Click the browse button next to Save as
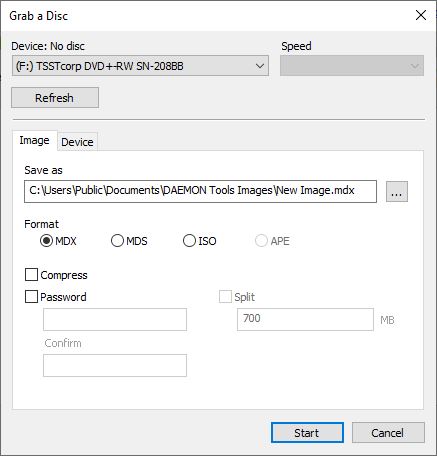The height and width of the screenshot is (456, 437). (x=397, y=191)
